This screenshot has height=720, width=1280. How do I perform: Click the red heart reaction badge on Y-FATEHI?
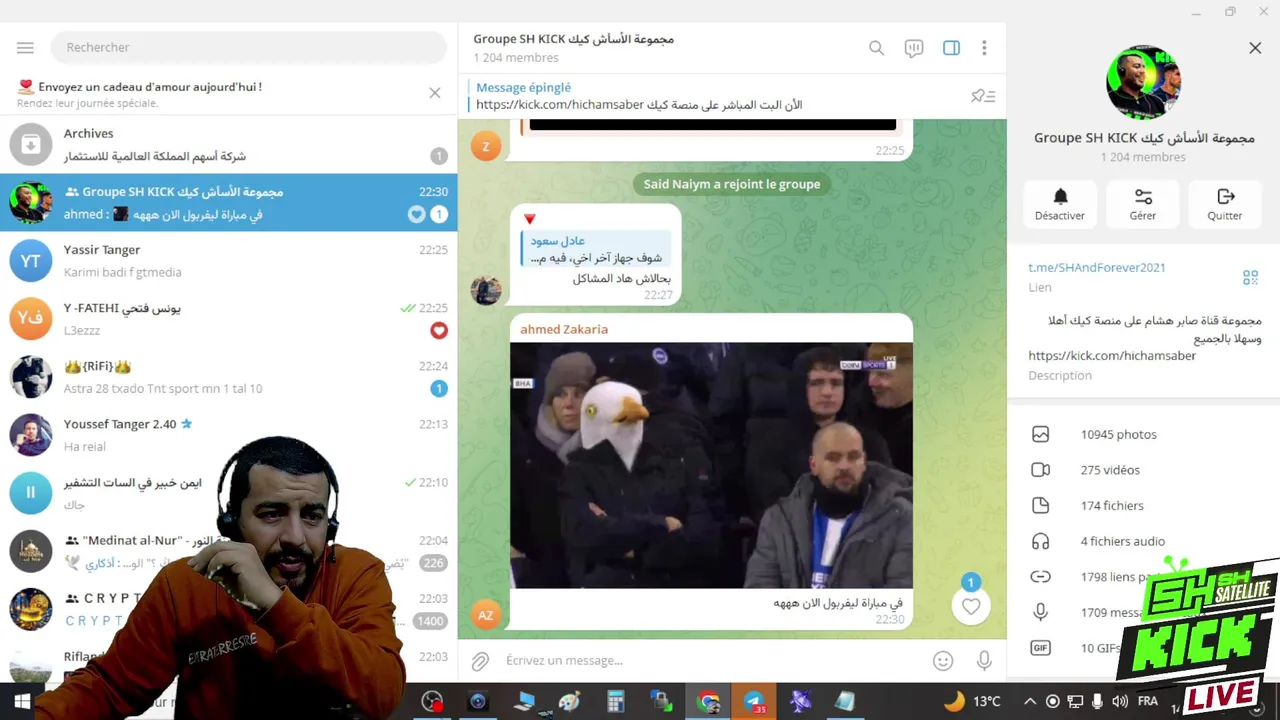[439, 330]
